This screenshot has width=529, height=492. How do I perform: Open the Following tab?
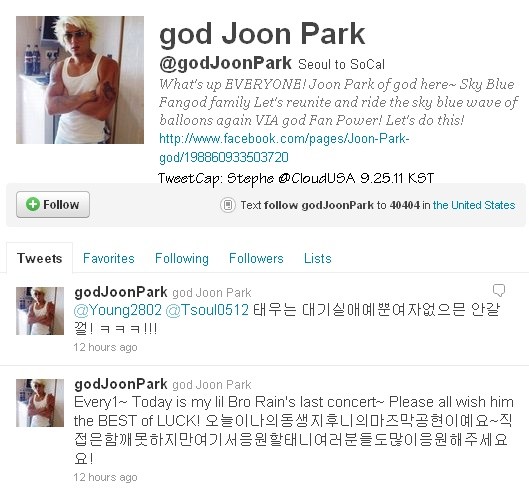coord(182,258)
